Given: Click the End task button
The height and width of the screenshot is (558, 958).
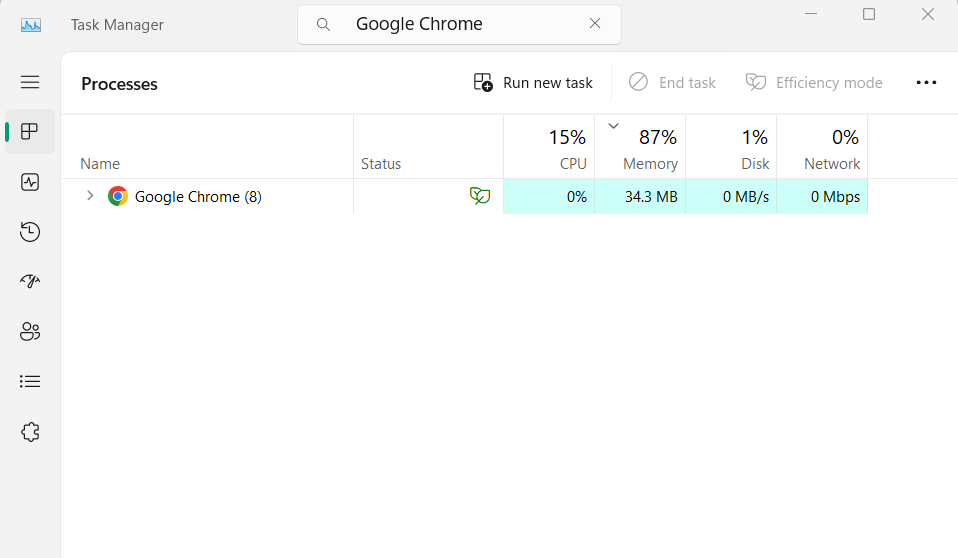Looking at the screenshot, I should [672, 83].
